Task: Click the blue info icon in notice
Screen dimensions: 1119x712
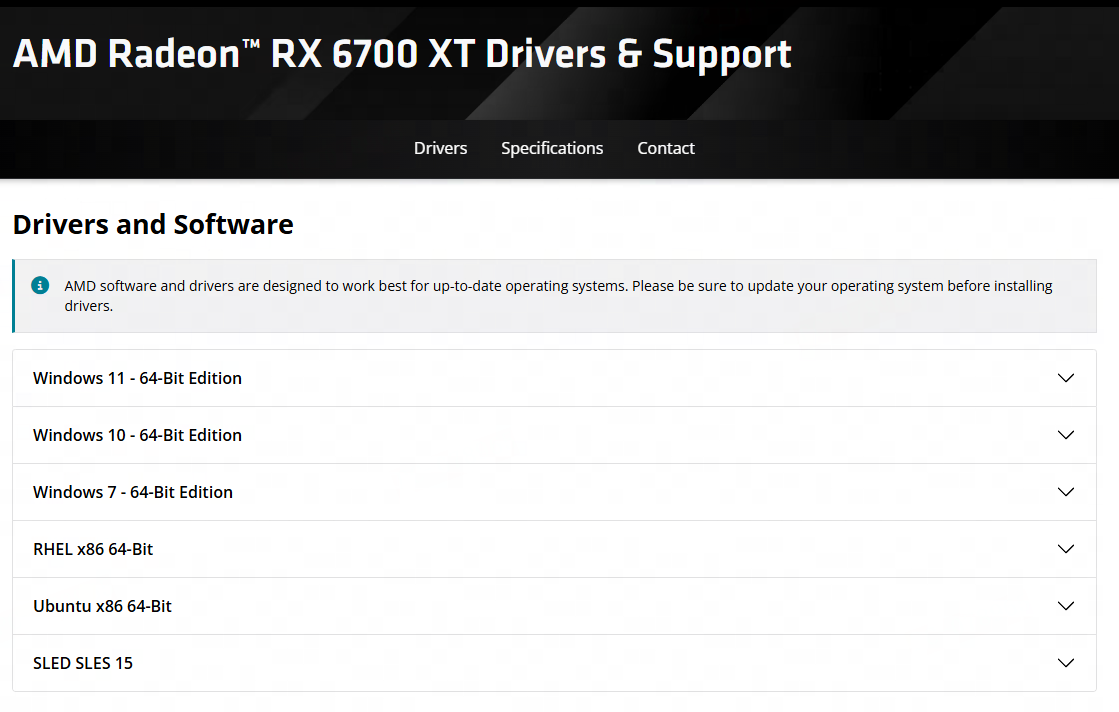Action: click(40, 285)
